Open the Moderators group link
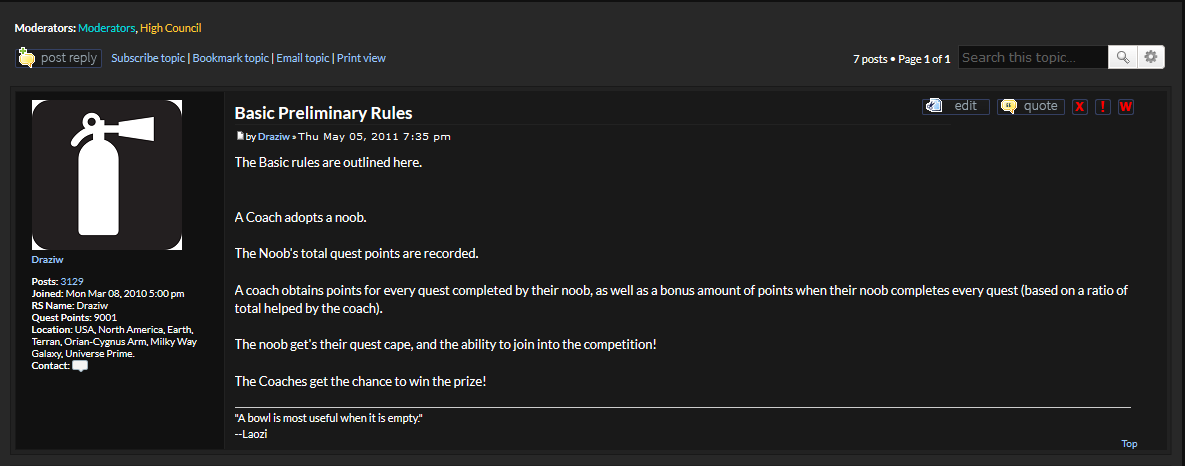Viewport: 1185px width, 466px height. click(x=107, y=28)
